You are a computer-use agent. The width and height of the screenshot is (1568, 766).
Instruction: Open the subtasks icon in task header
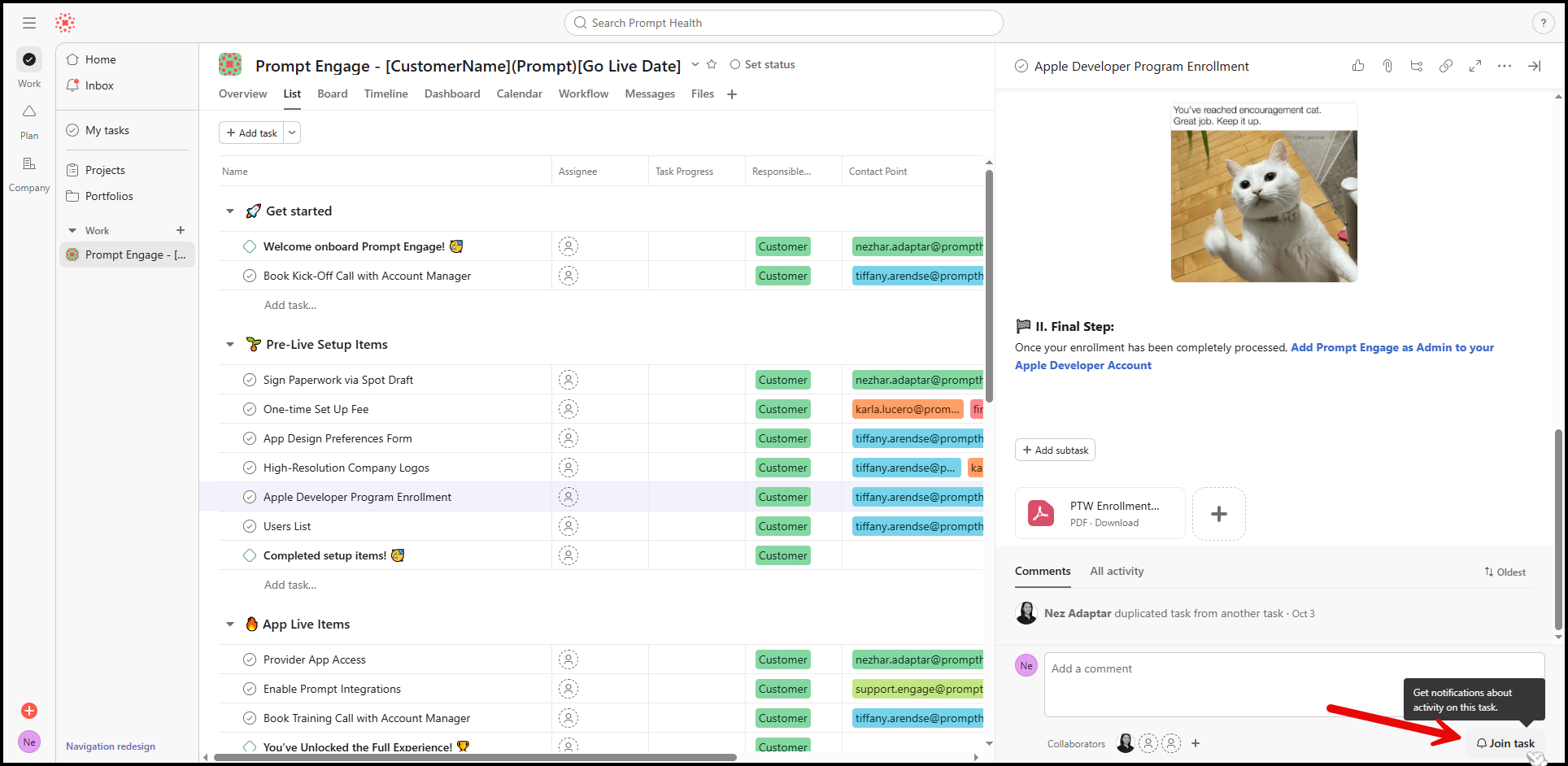point(1417,66)
